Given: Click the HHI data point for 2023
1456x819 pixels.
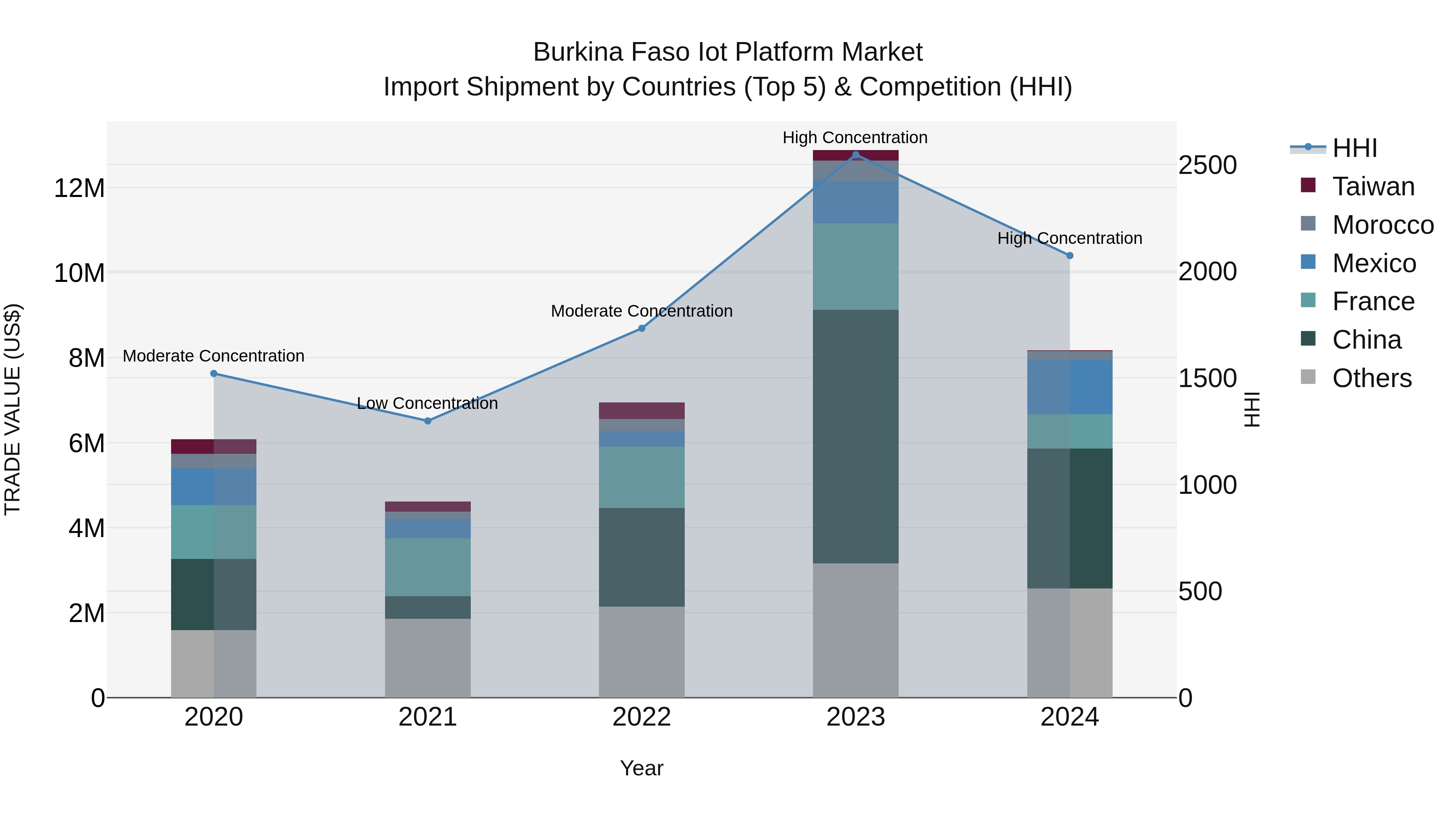Looking at the screenshot, I should tap(856, 155).
